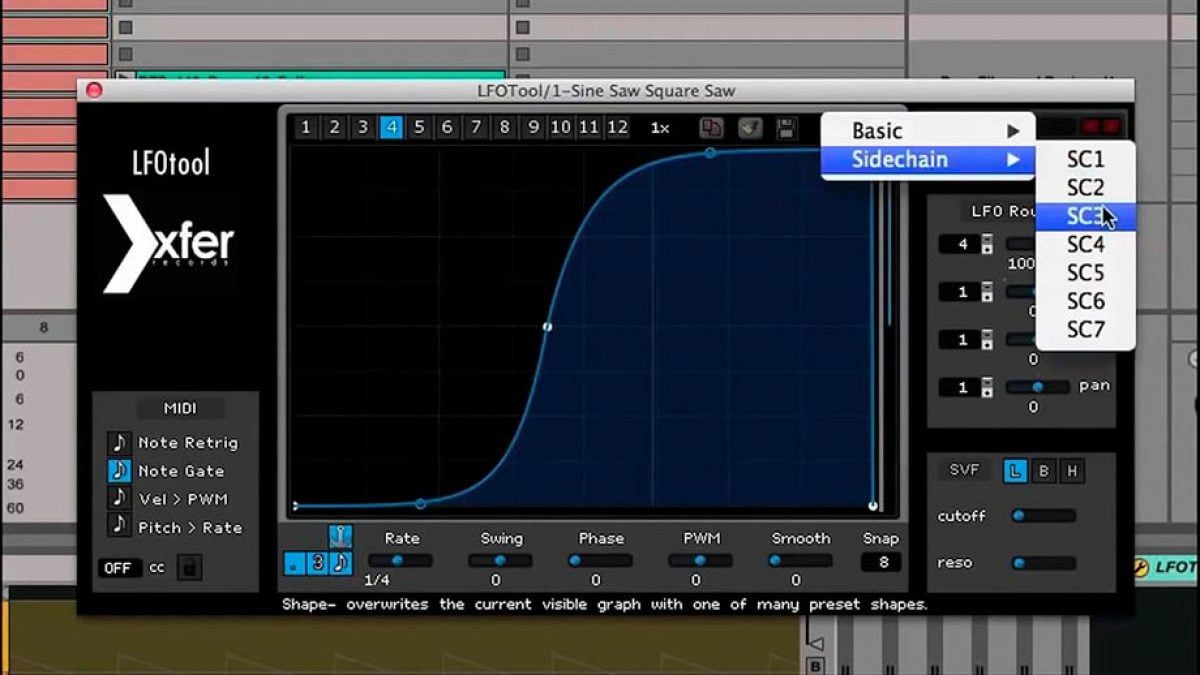Click the pan amount slider
The height and width of the screenshot is (675, 1200).
[1037, 386]
